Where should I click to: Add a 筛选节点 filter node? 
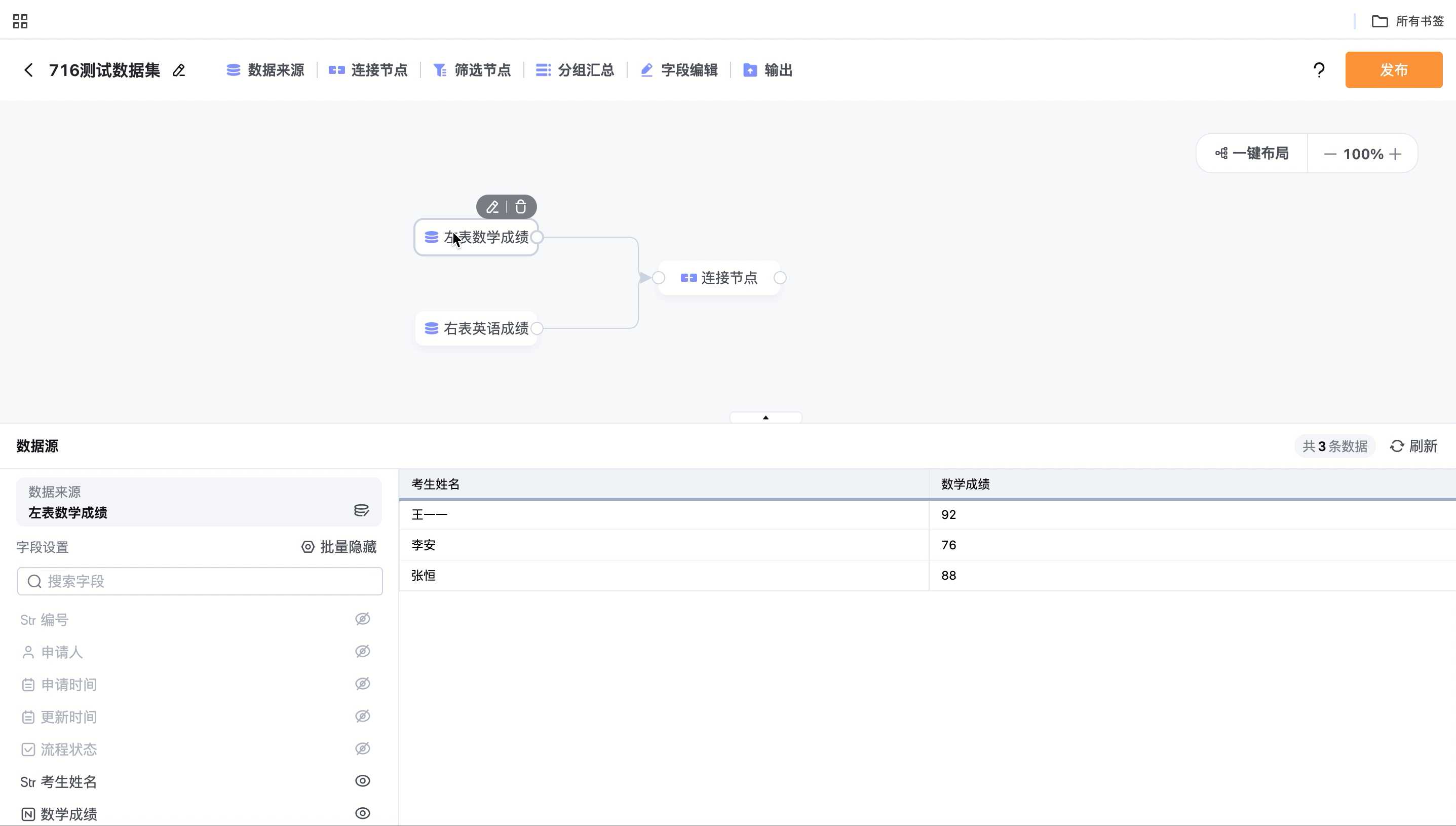(x=472, y=70)
